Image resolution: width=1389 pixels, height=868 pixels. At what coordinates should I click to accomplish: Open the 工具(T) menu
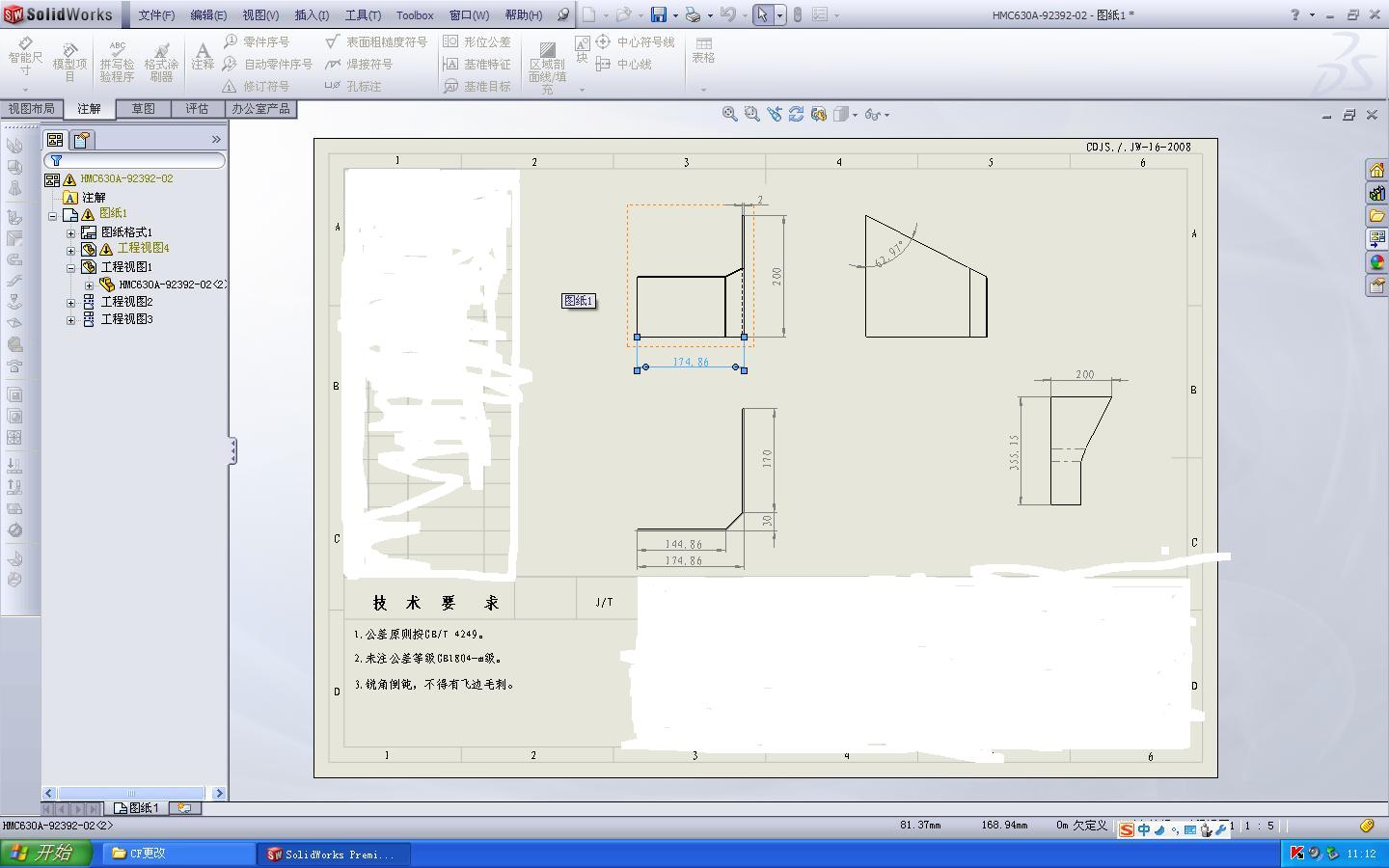pyautogui.click(x=363, y=15)
